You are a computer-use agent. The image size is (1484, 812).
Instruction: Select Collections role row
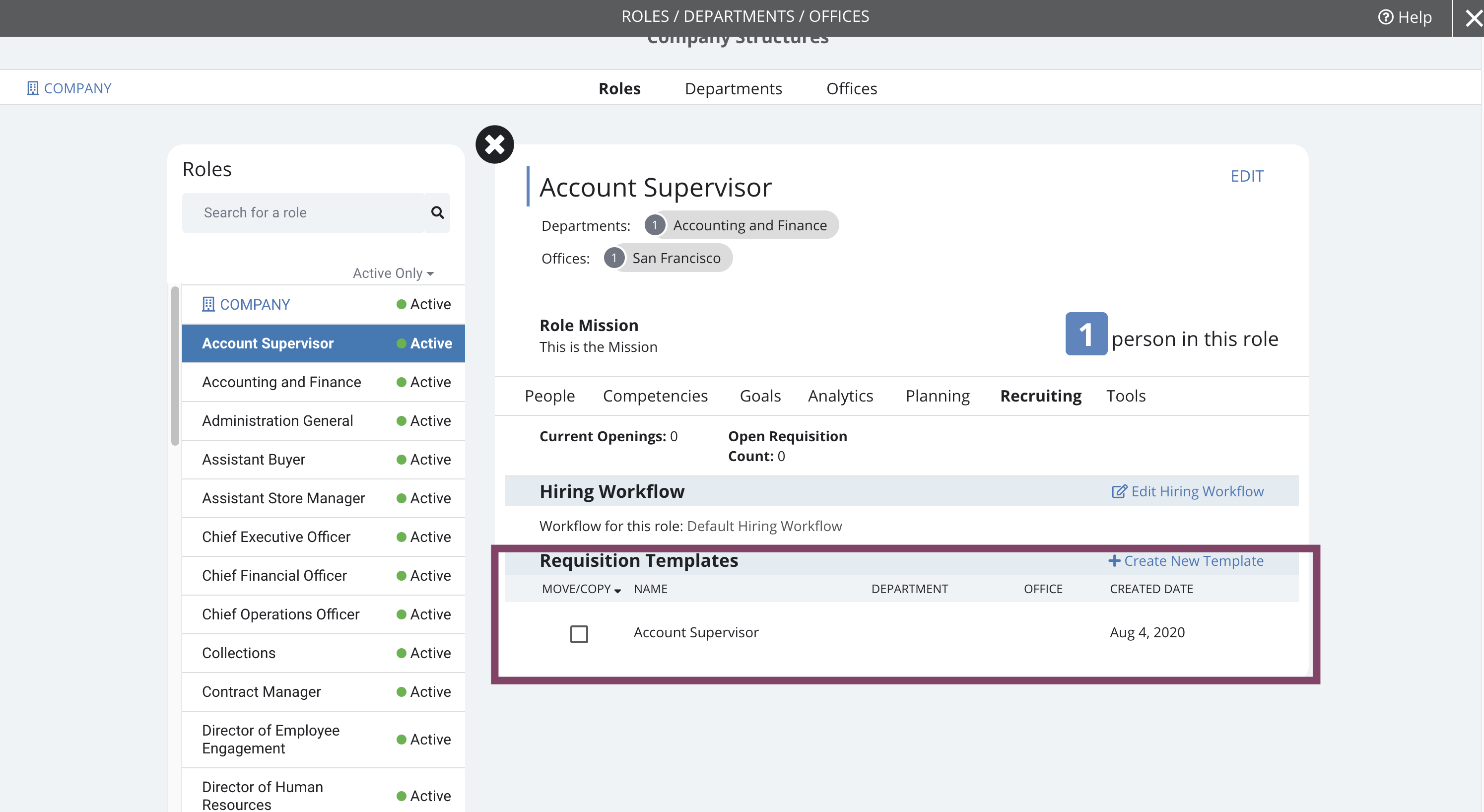click(323, 653)
